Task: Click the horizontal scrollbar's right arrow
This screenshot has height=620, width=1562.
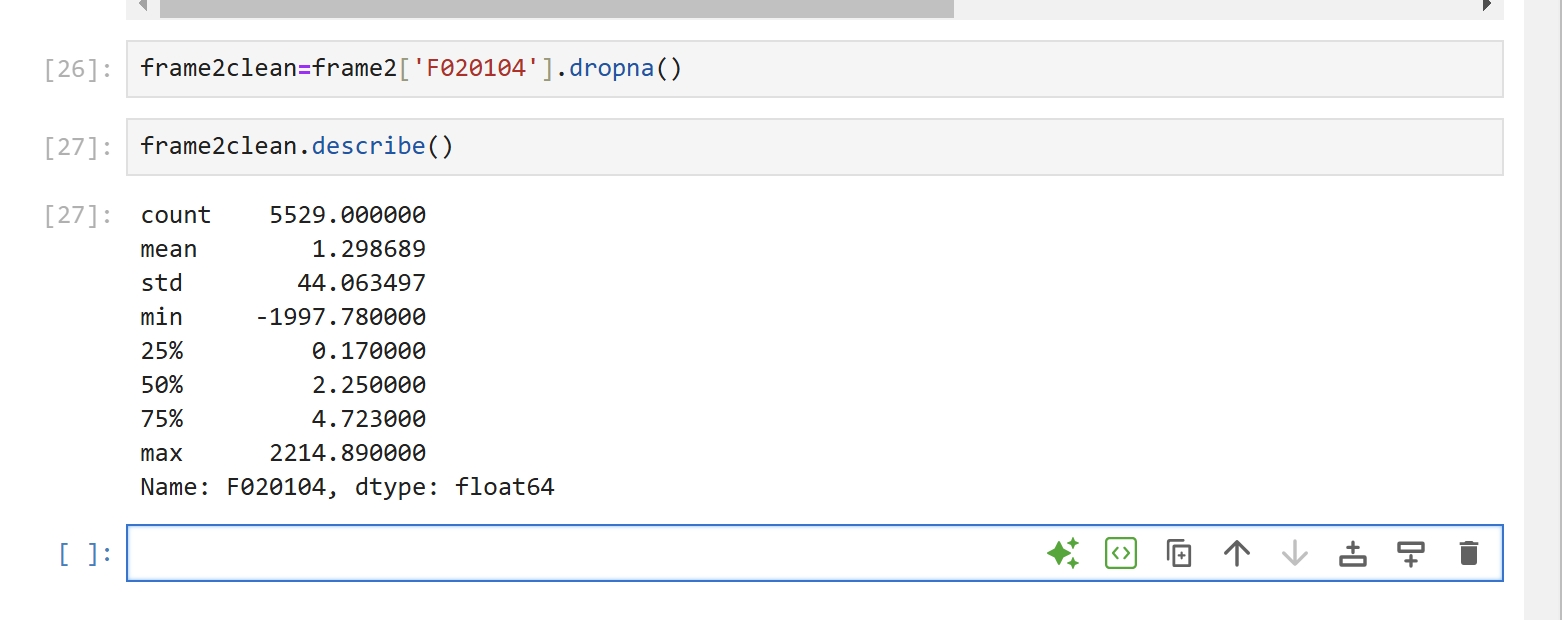Action: coord(1487,6)
